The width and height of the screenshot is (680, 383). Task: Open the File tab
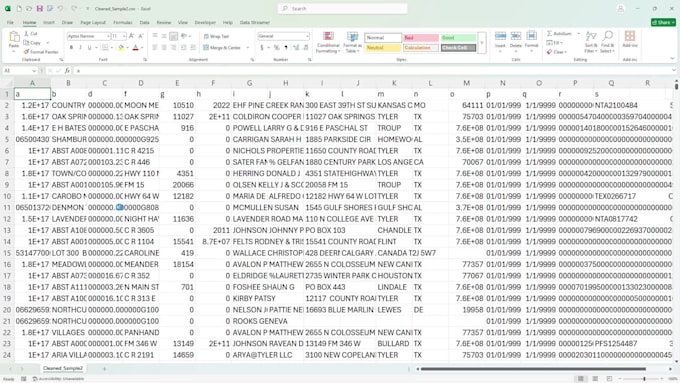click(10, 23)
